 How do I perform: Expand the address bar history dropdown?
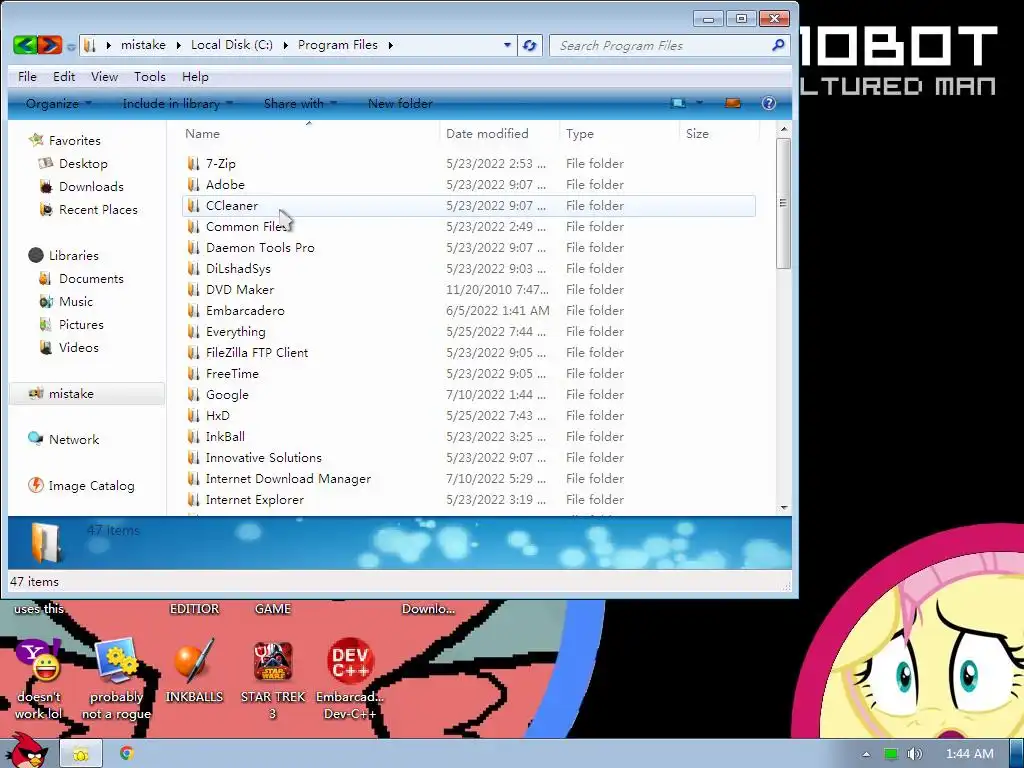tap(507, 45)
